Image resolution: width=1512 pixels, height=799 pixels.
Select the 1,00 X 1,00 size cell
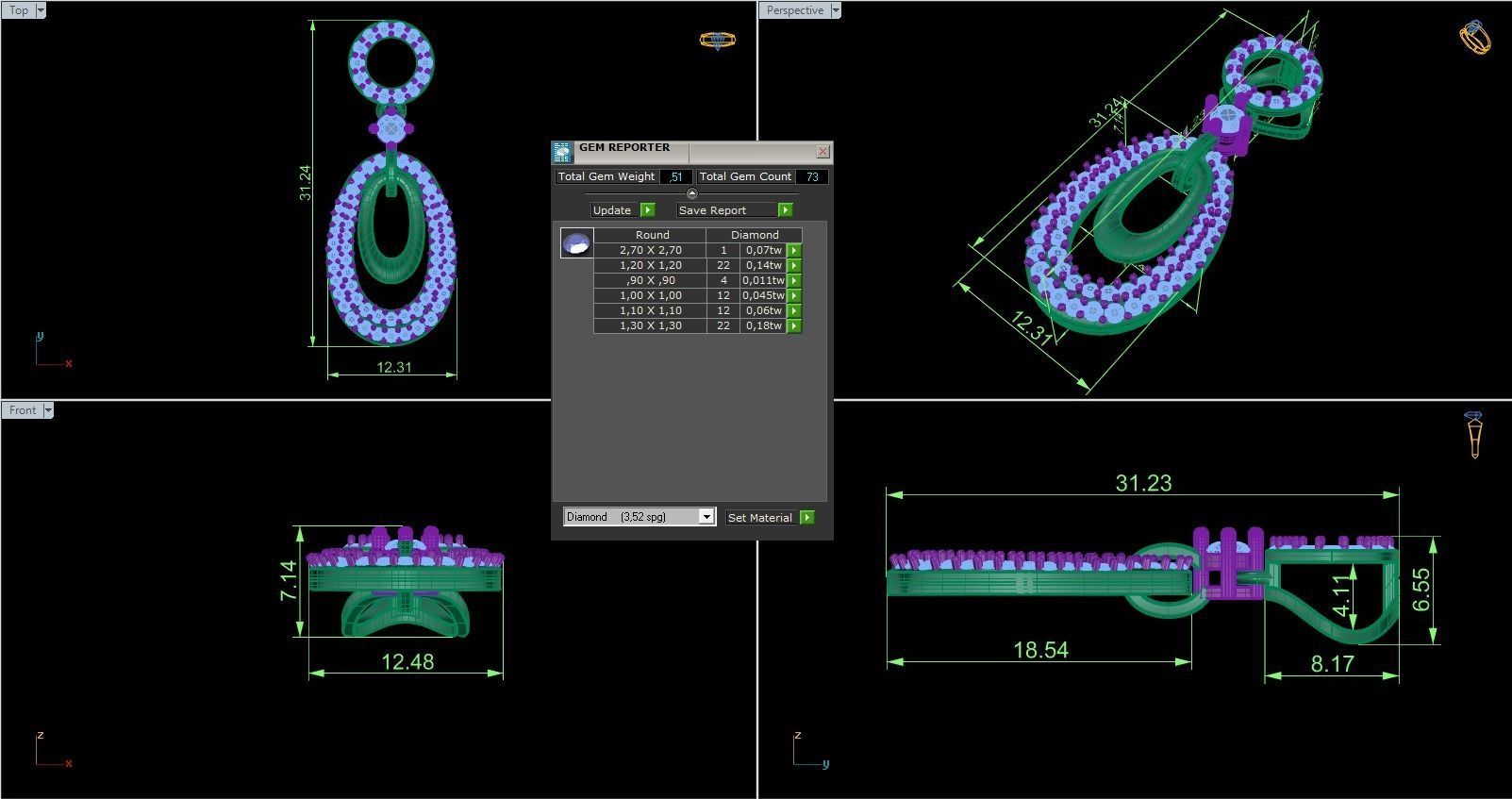click(650, 296)
